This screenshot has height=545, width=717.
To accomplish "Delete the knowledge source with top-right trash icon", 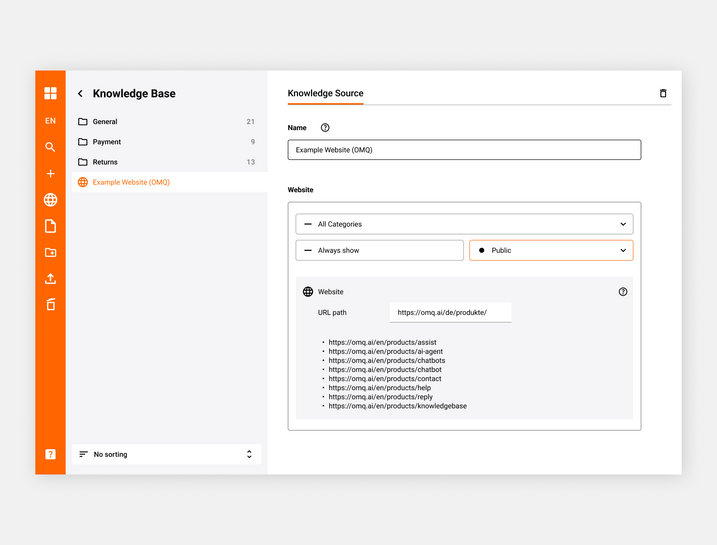I will tap(663, 93).
